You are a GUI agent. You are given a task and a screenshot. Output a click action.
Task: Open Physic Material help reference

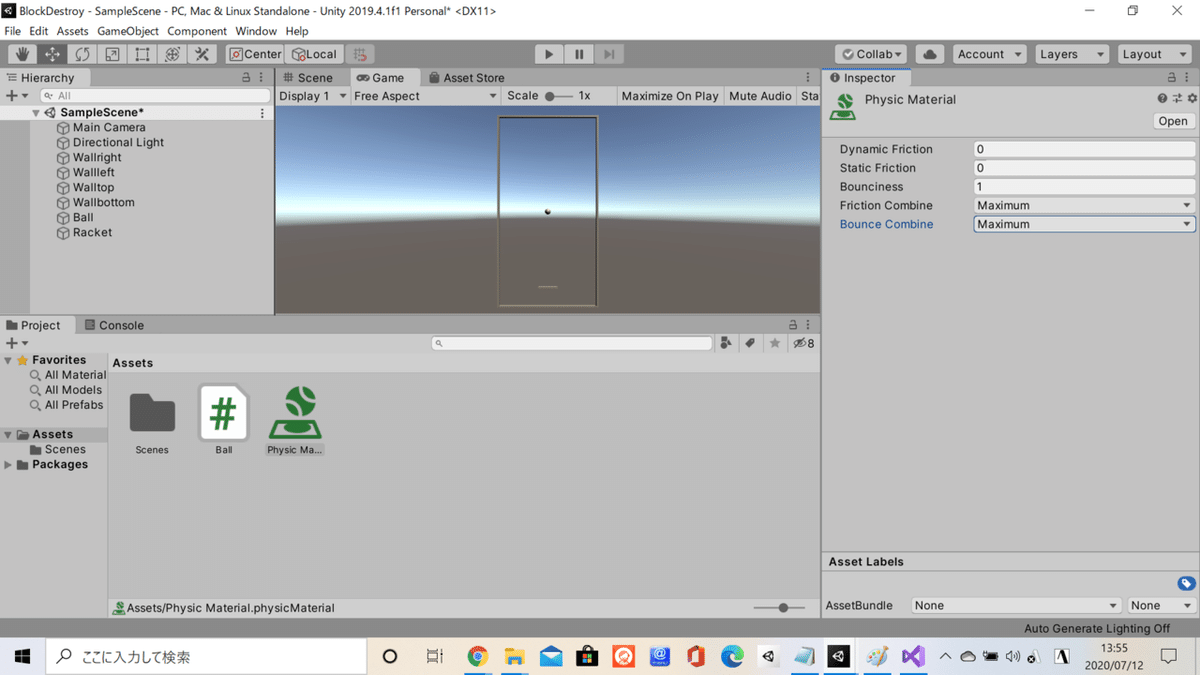tap(1162, 98)
